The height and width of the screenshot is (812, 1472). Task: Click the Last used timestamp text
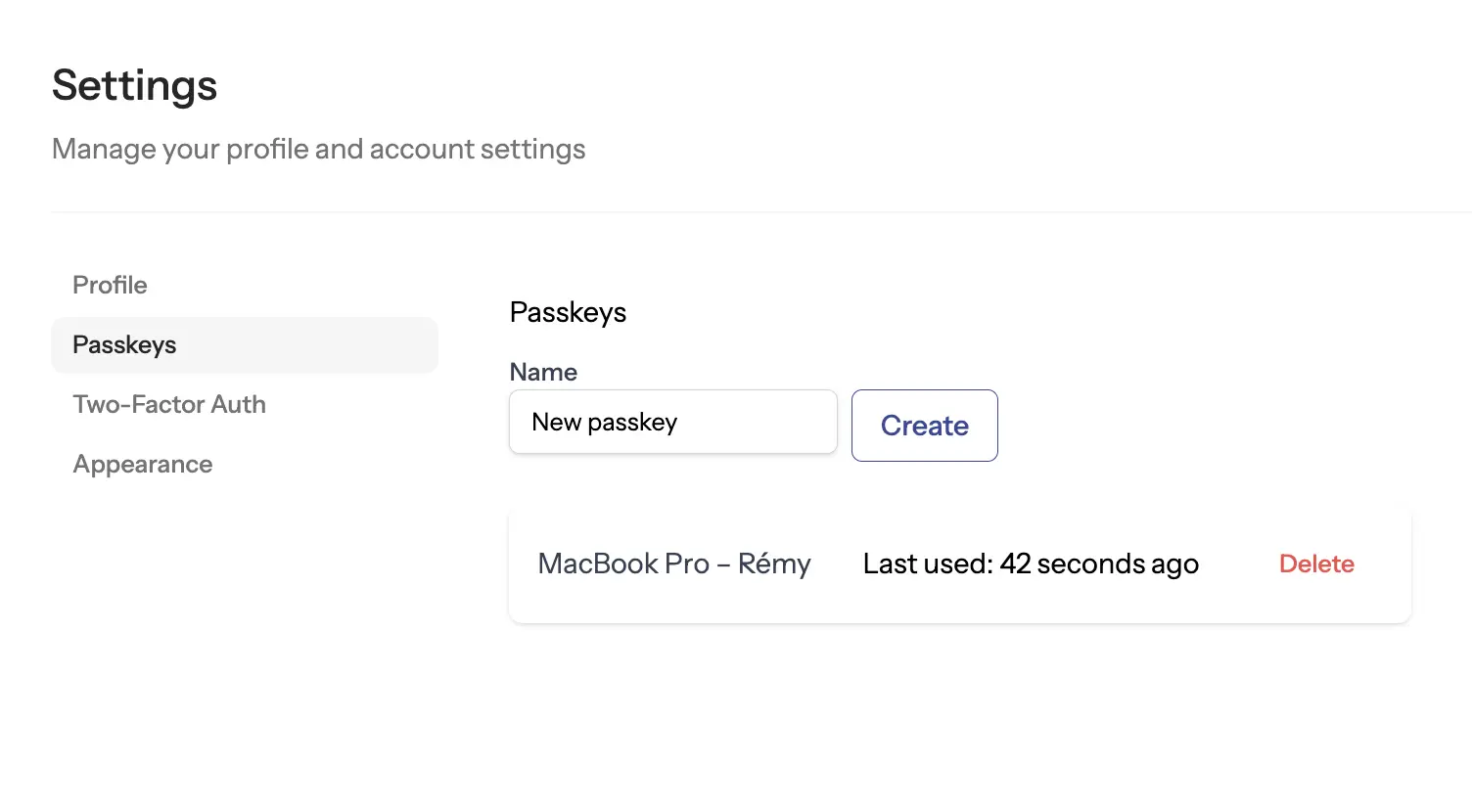point(1030,564)
